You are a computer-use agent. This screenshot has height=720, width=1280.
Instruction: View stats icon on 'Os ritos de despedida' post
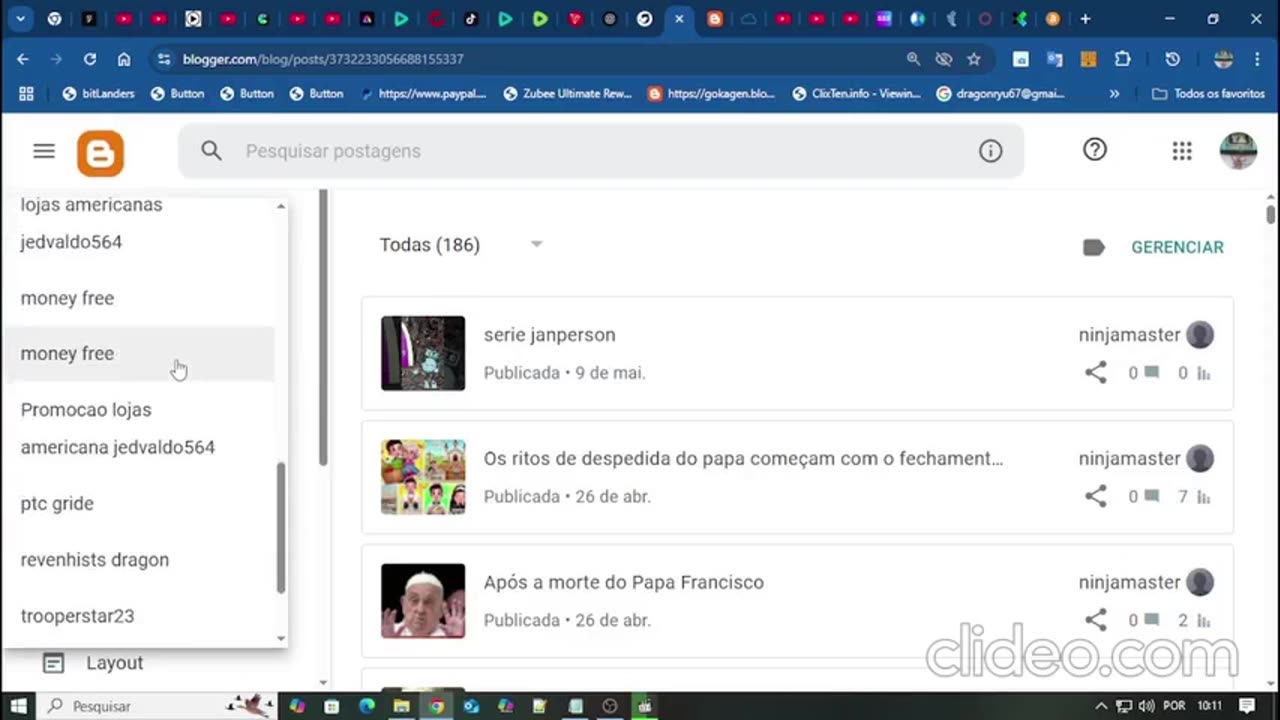[1204, 498]
